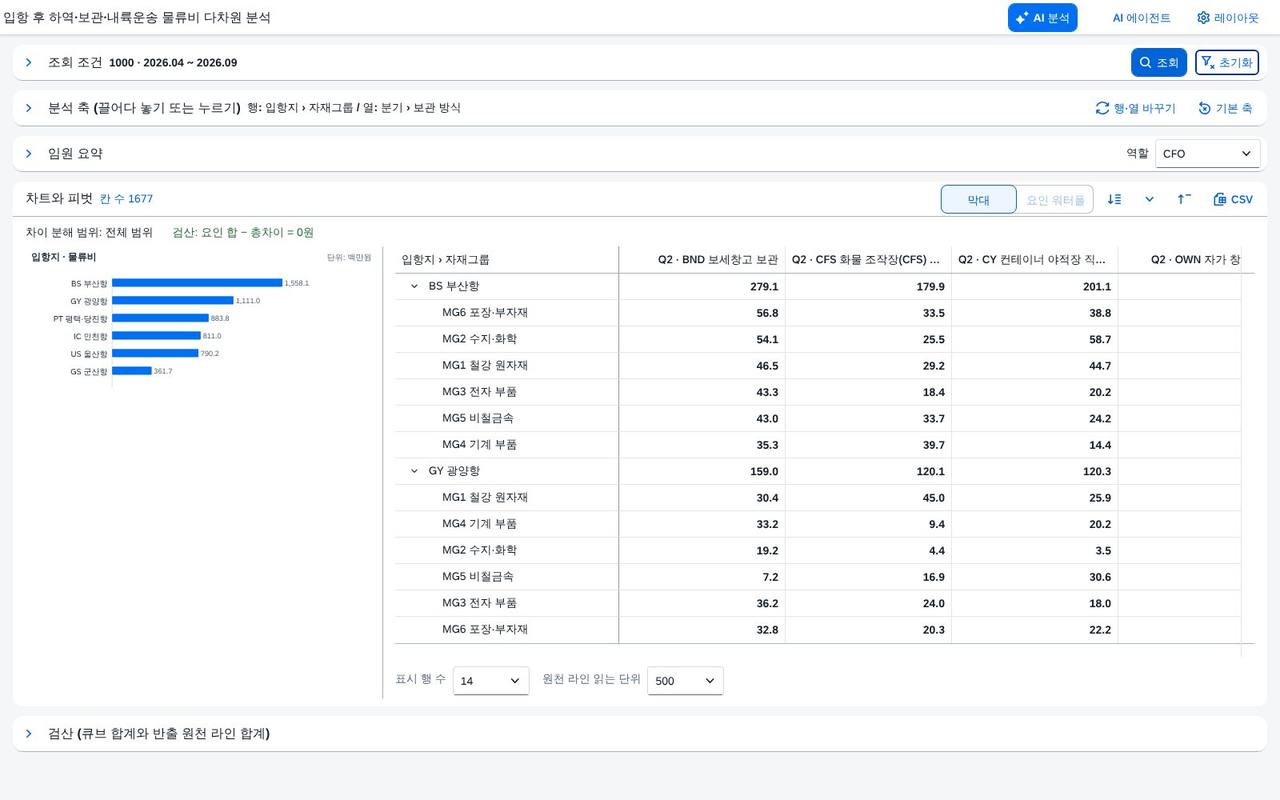Collapse the GY 광양항 row group
The width and height of the screenshot is (1280, 800).
pyautogui.click(x=415, y=471)
